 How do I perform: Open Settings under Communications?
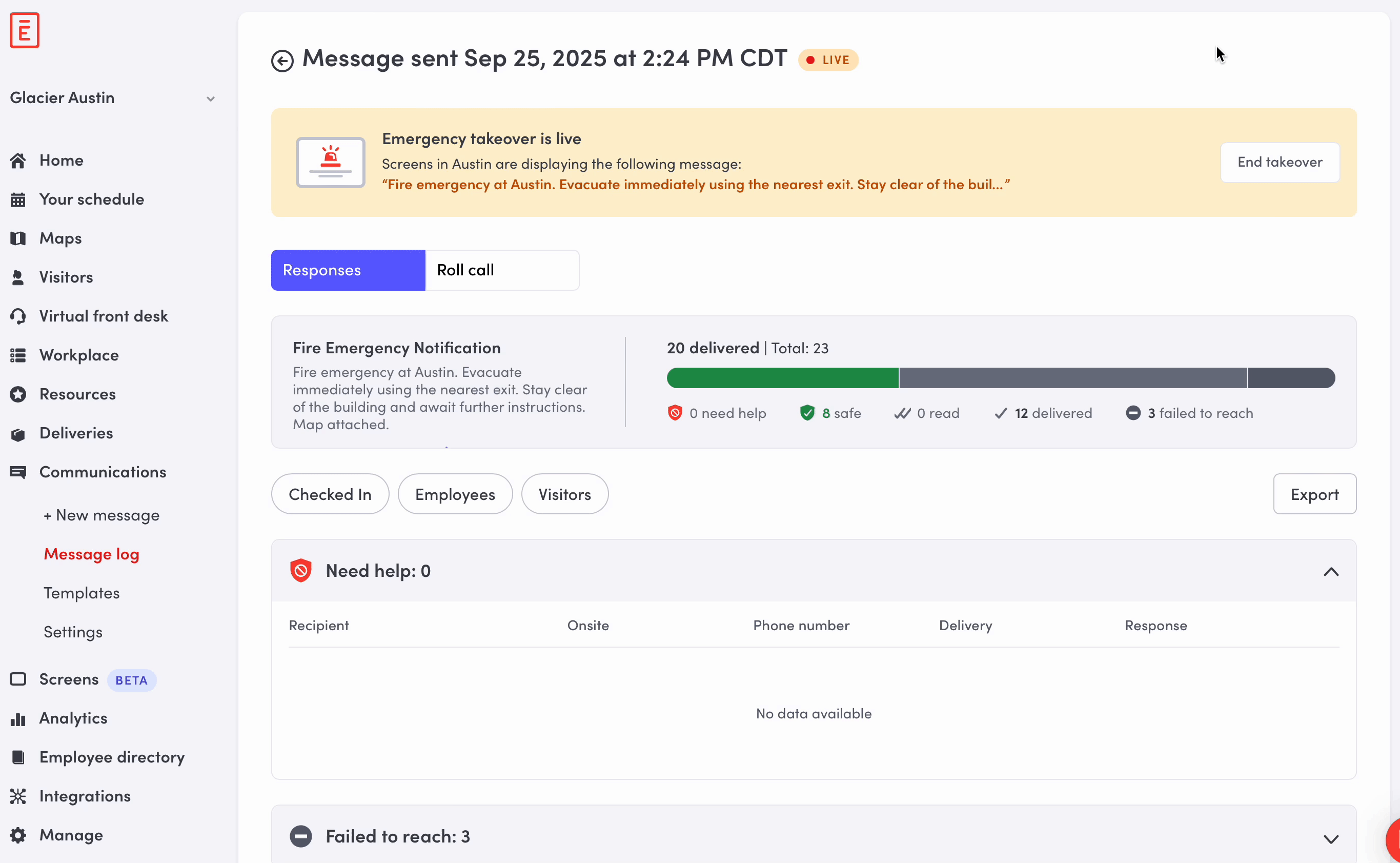pyautogui.click(x=73, y=632)
